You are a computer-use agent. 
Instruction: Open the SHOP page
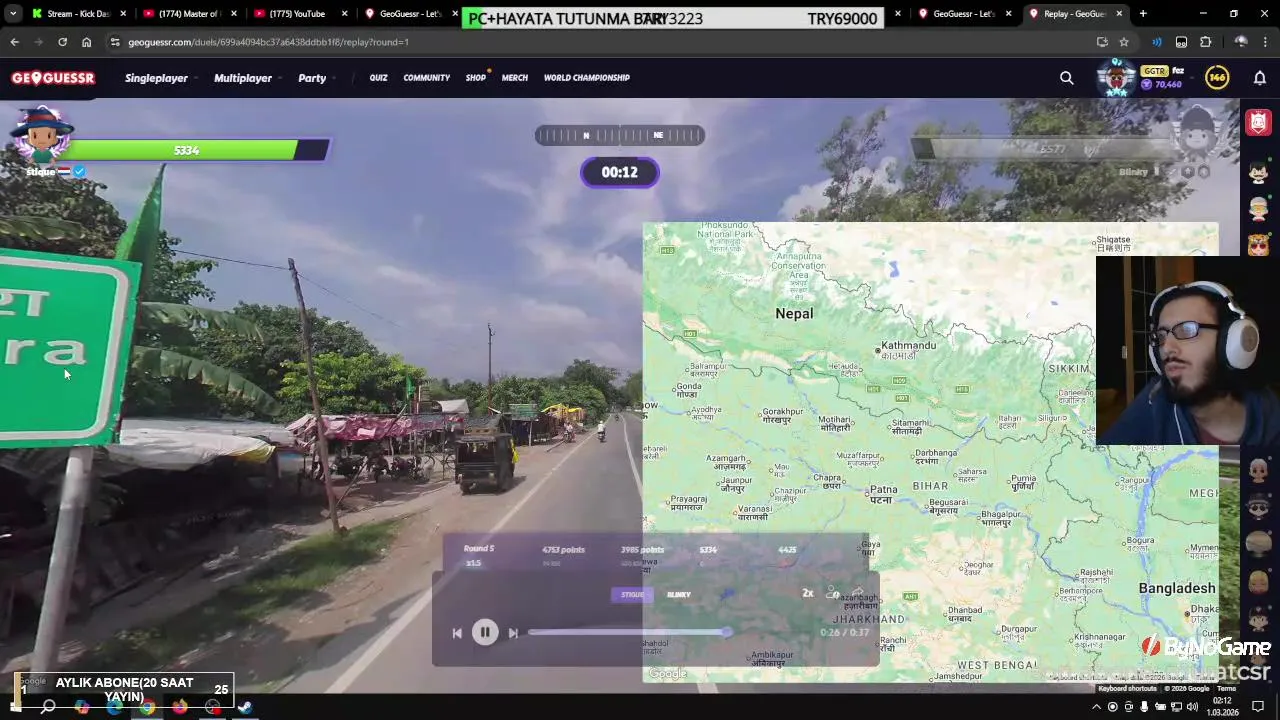476,78
